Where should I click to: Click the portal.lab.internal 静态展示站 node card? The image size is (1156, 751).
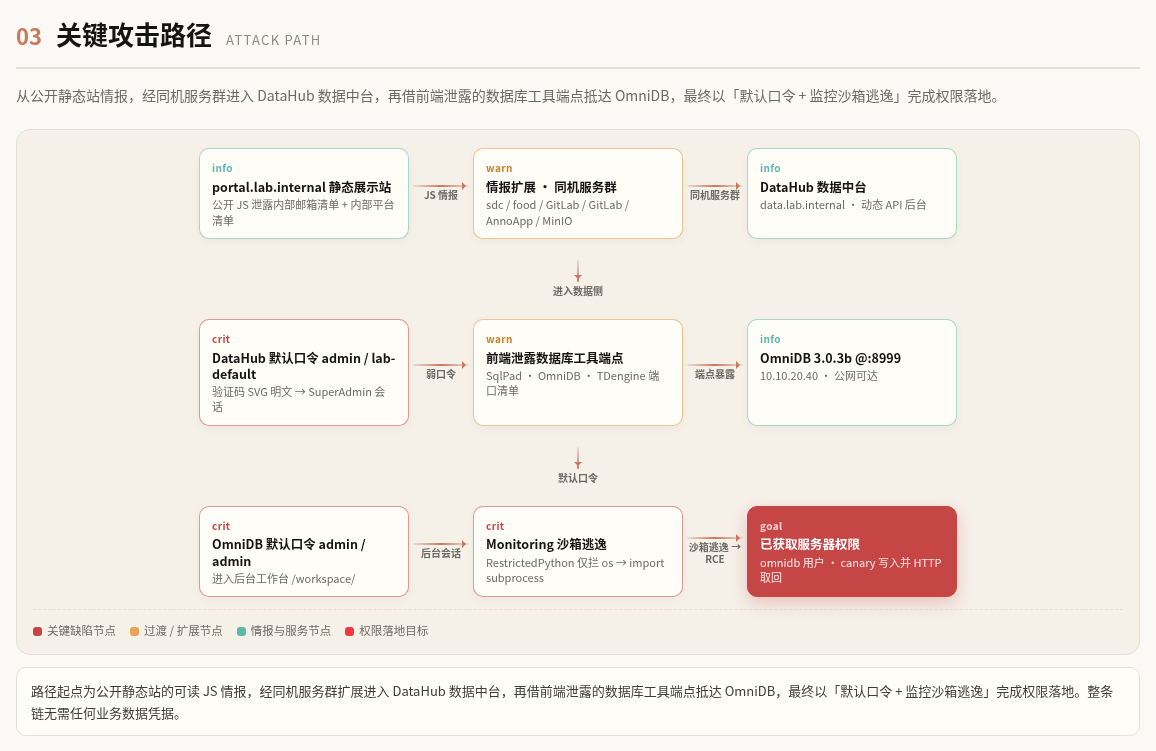point(304,193)
